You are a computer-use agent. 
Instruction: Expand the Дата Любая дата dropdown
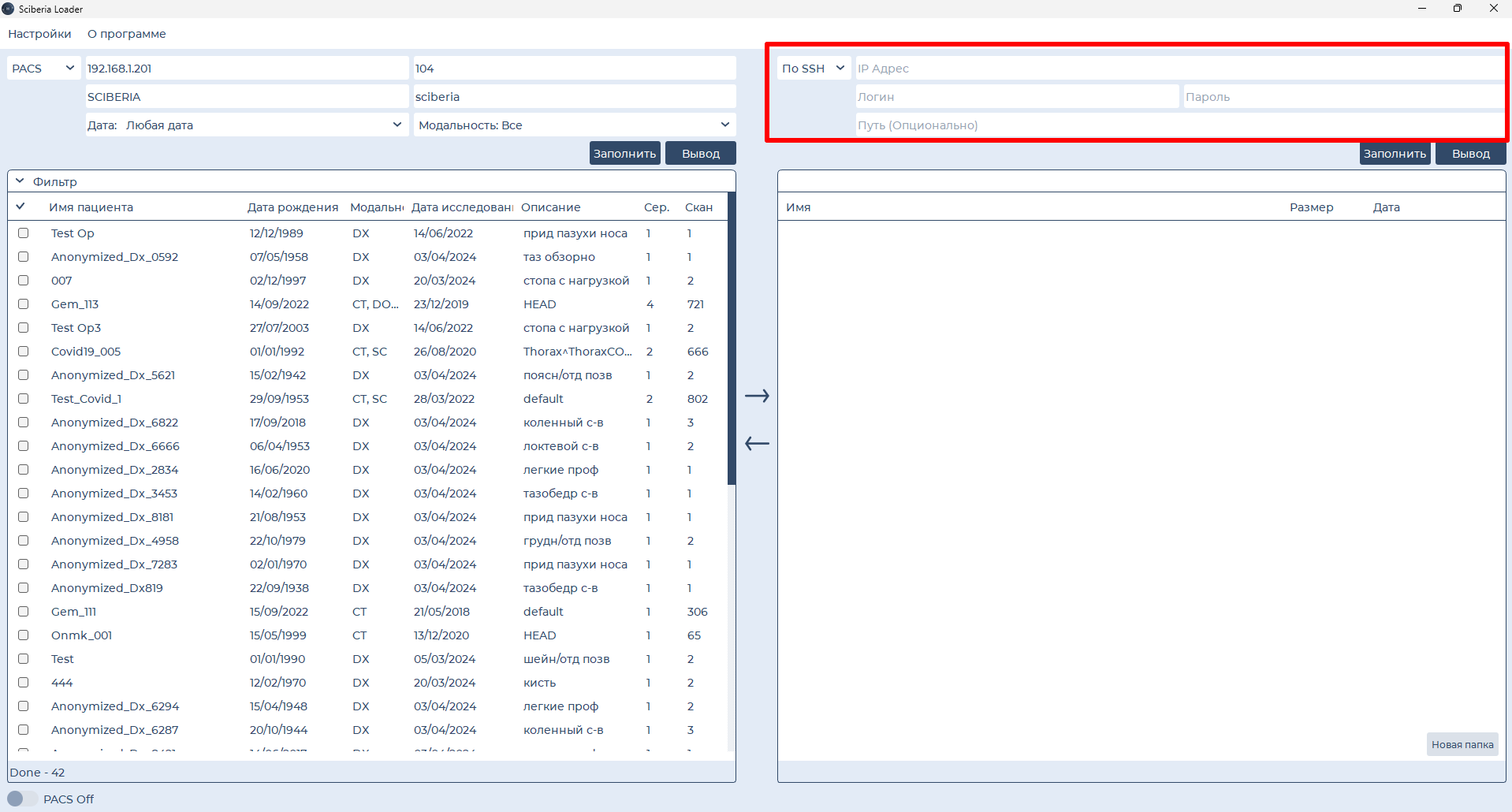coord(247,125)
